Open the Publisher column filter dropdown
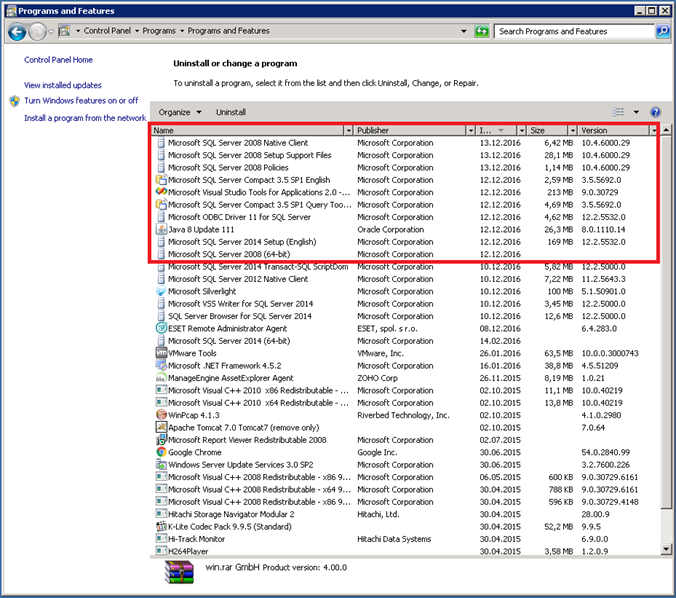676x598 pixels. (x=471, y=130)
